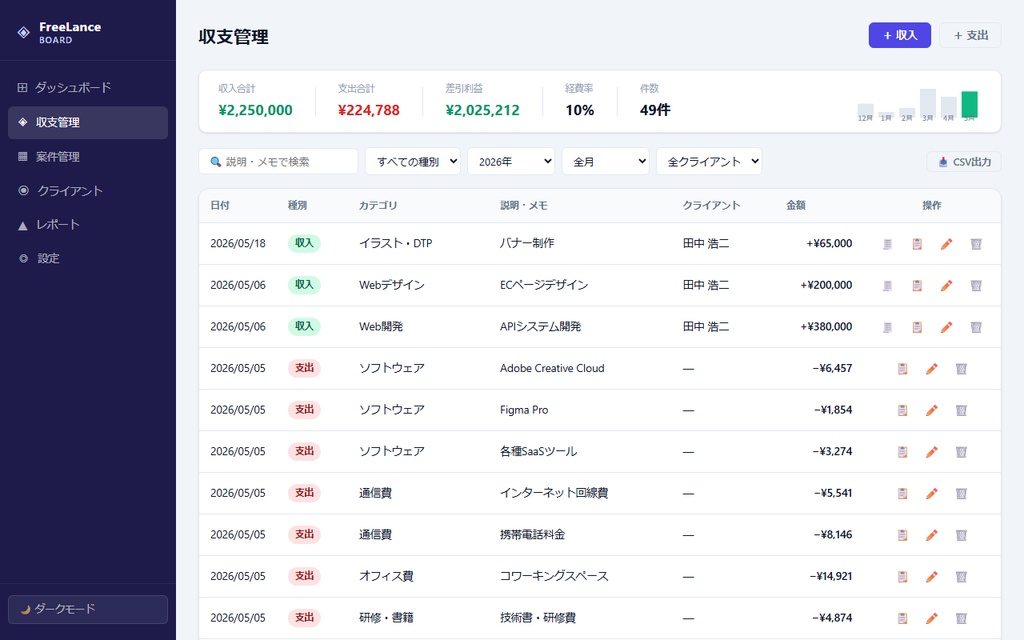Image resolution: width=1024 pixels, height=640 pixels.
Task: Click the 差引利益 value ¥2,025,212
Action: [483, 110]
